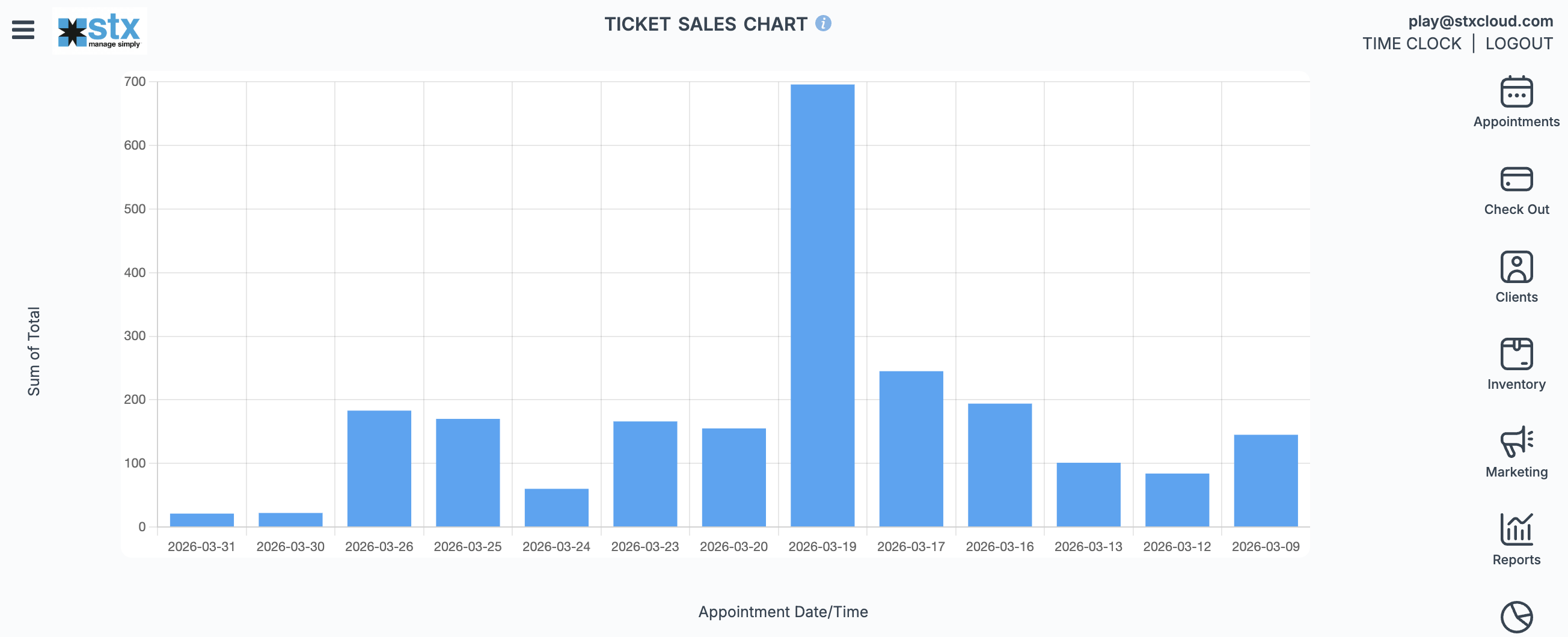Screen dimensions: 1568x637
Task: Select the 2026-03-09 bar
Action: [1266, 480]
